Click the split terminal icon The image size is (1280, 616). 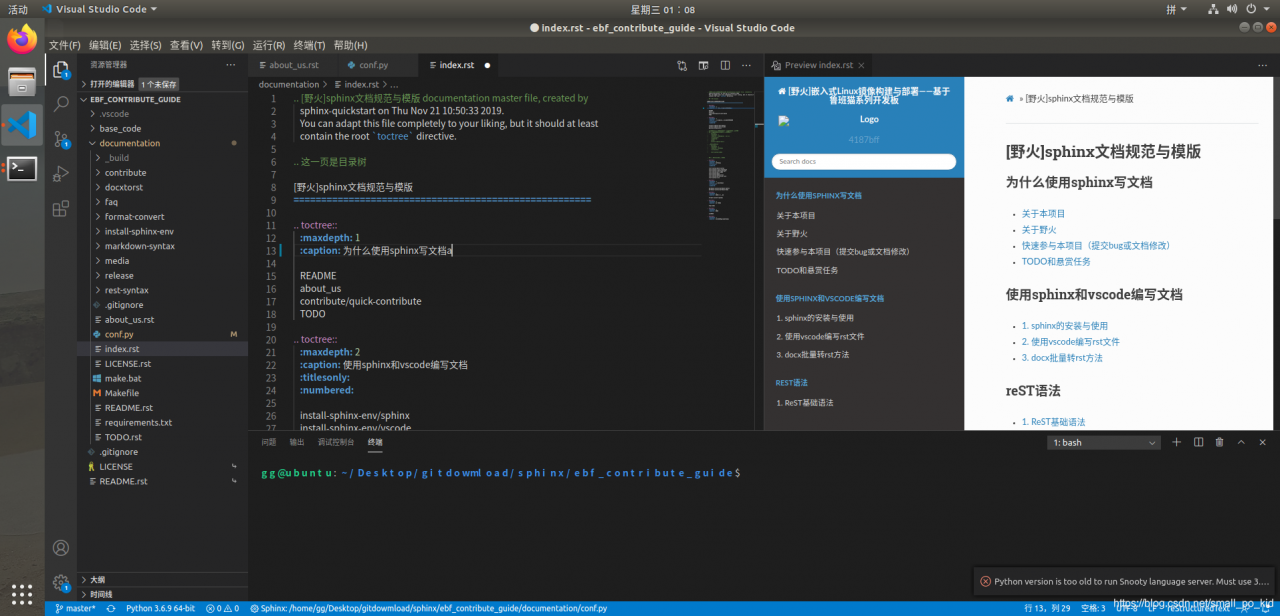coord(1198,442)
